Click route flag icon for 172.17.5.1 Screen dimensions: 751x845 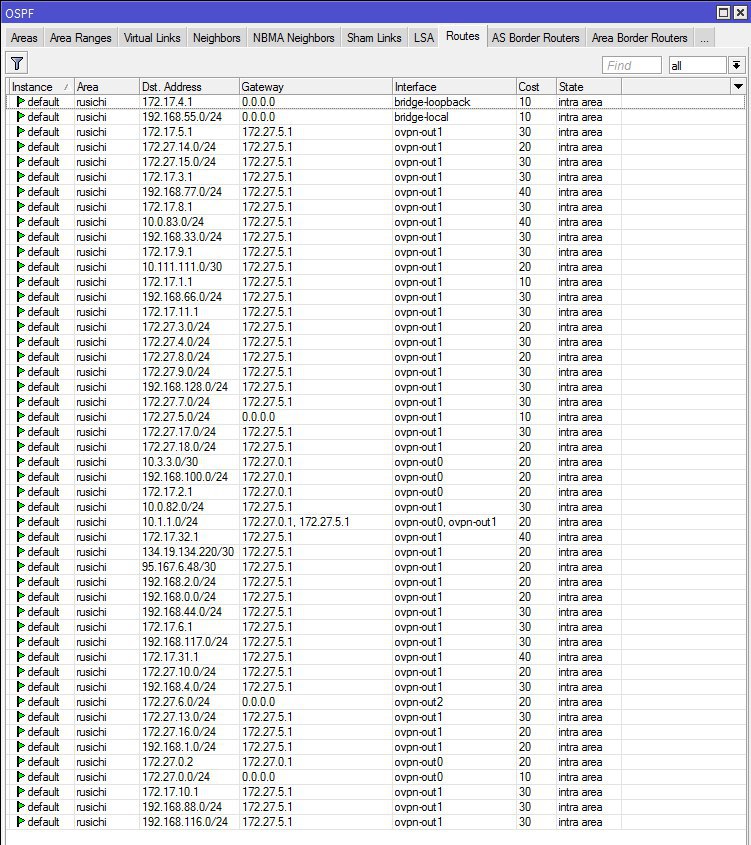click(21, 131)
